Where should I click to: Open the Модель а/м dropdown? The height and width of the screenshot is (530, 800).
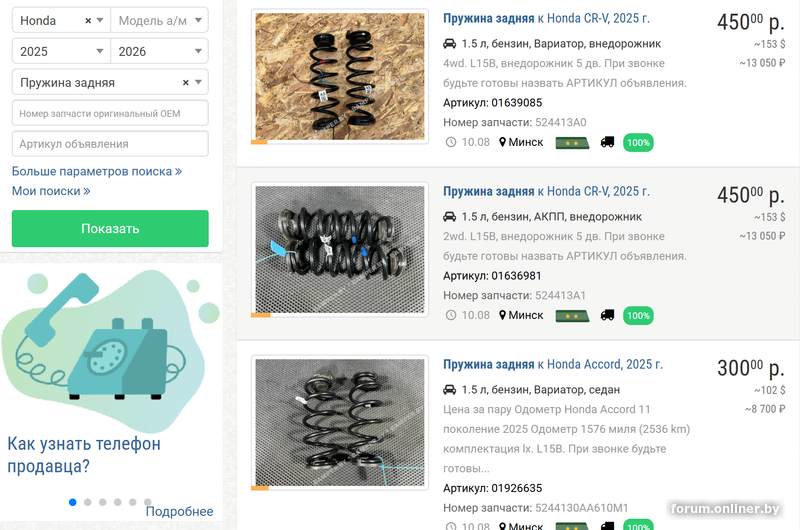click(160, 20)
